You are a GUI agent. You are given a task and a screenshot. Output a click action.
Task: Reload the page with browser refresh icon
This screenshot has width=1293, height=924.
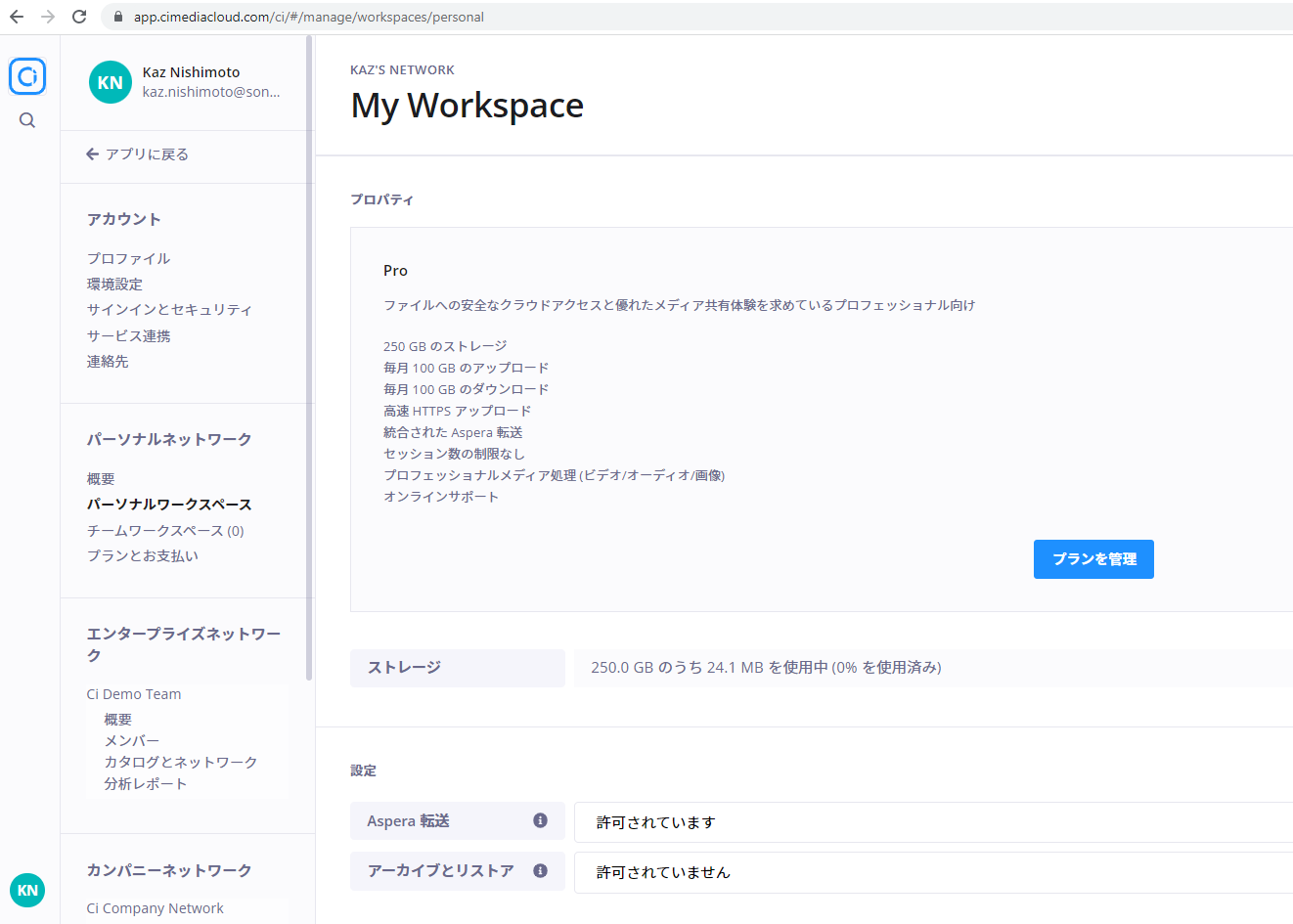pos(79,17)
